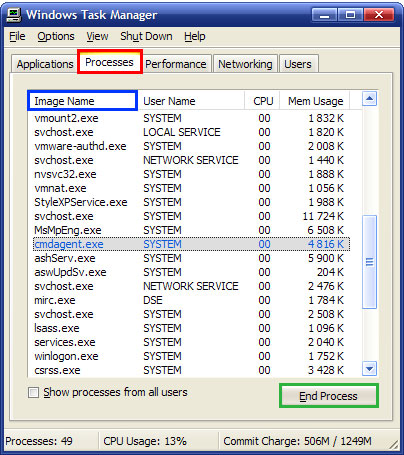Click the Task Manager title bar icon
Viewport: 404px width, 455px height.
point(14,15)
